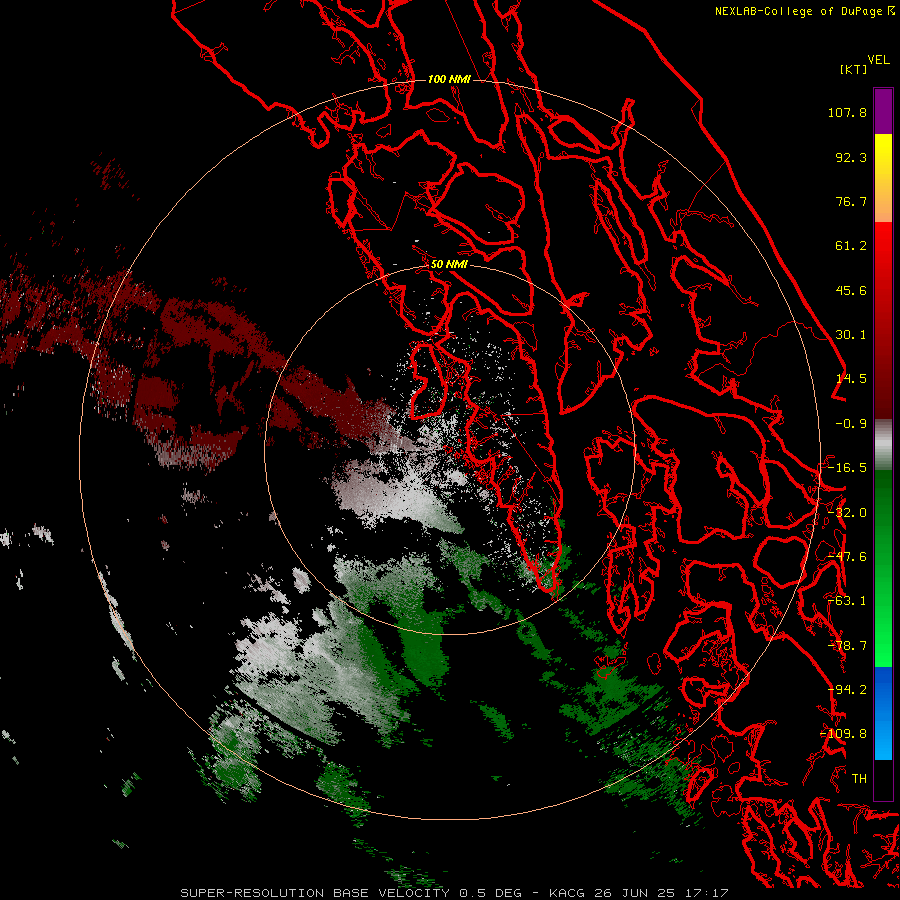Image resolution: width=900 pixels, height=900 pixels.
Task: Click the 50 NMI range ring label
Action: [x=449, y=264]
